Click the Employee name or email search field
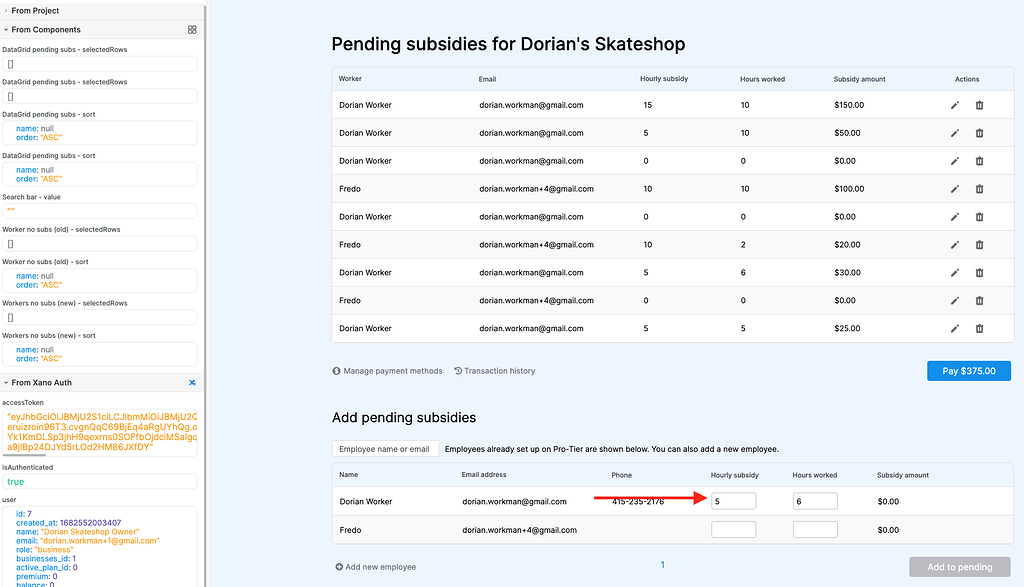The image size is (1024, 587). point(385,448)
